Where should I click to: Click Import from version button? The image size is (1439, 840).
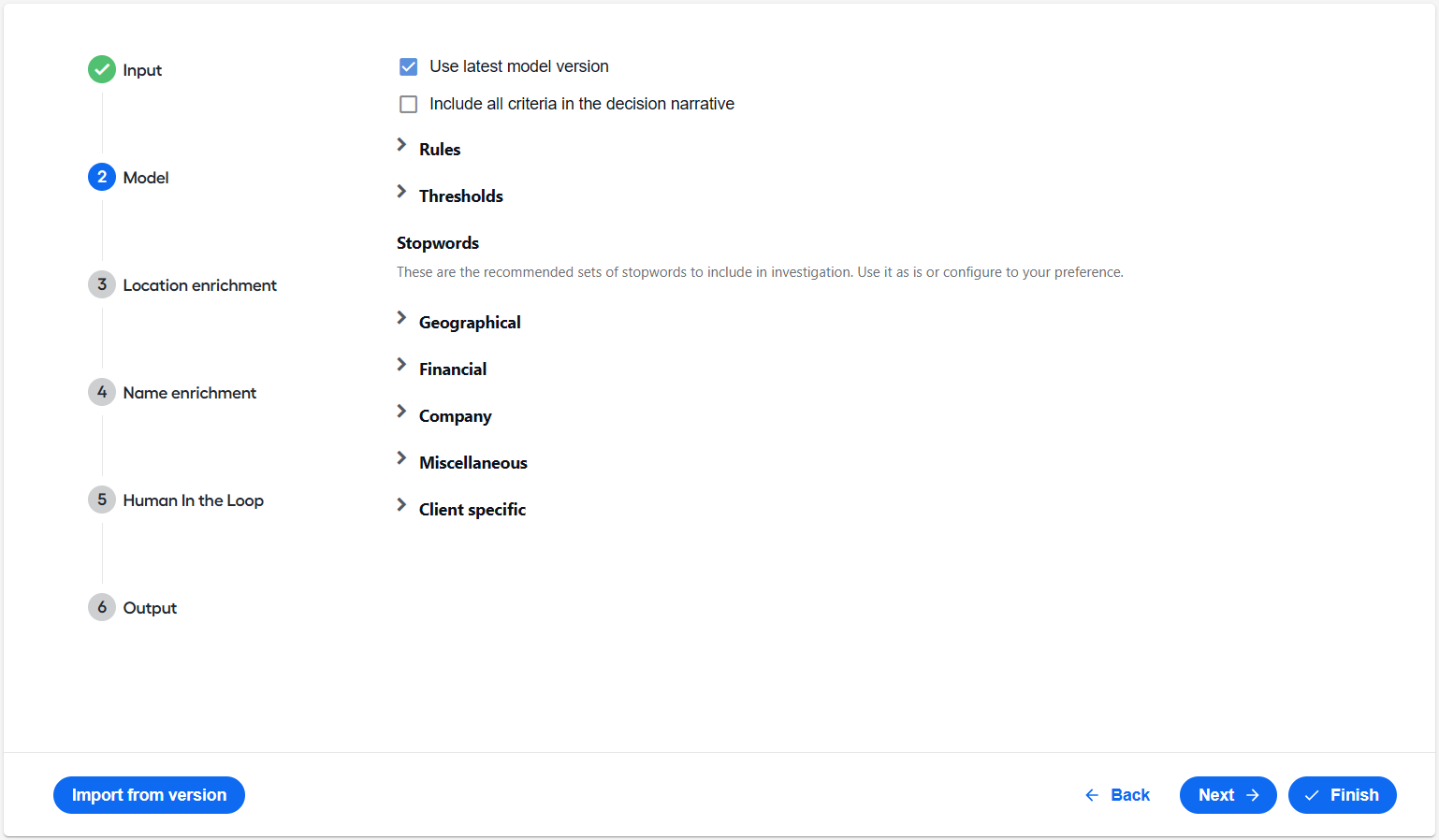[x=149, y=795]
